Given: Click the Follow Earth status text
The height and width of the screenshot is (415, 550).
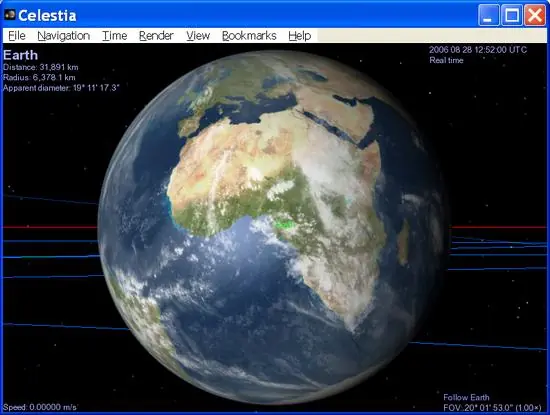Looking at the screenshot, I should pyautogui.click(x=466, y=397).
